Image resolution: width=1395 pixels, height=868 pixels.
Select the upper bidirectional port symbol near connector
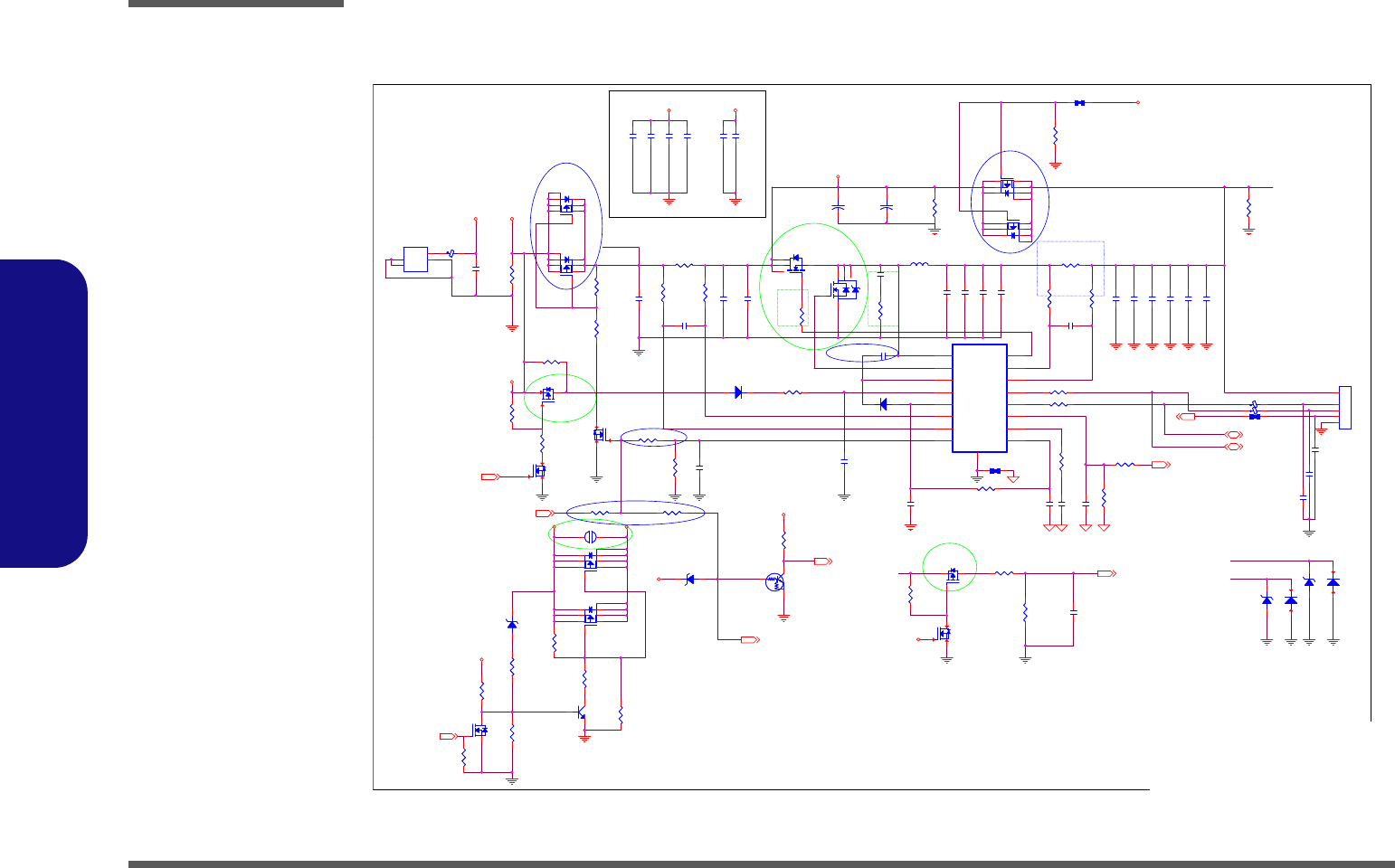[x=1232, y=435]
